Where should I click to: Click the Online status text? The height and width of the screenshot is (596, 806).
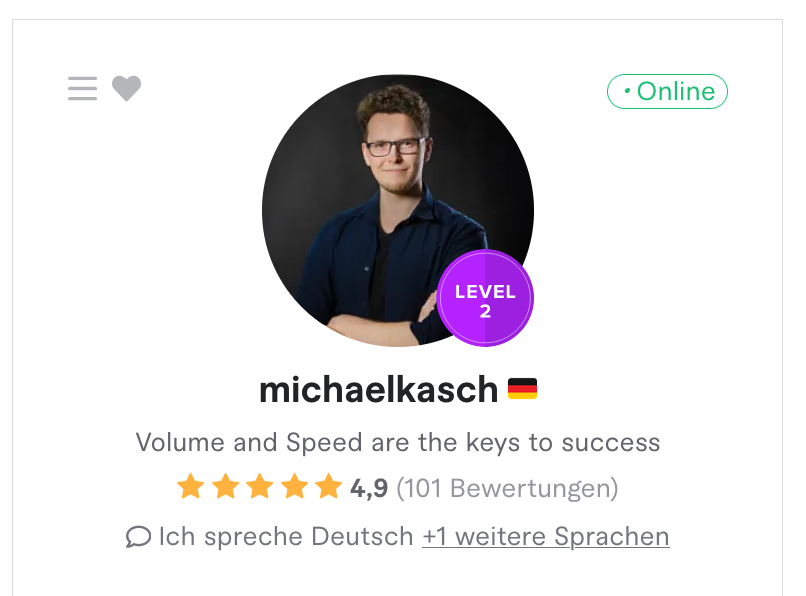pyautogui.click(x=675, y=92)
